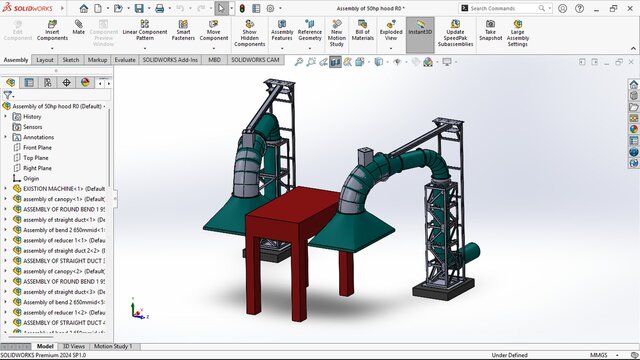Viewport: 640px width, 360px height.
Task: Click Zoom to Fit in the view toolbar
Action: (299, 62)
